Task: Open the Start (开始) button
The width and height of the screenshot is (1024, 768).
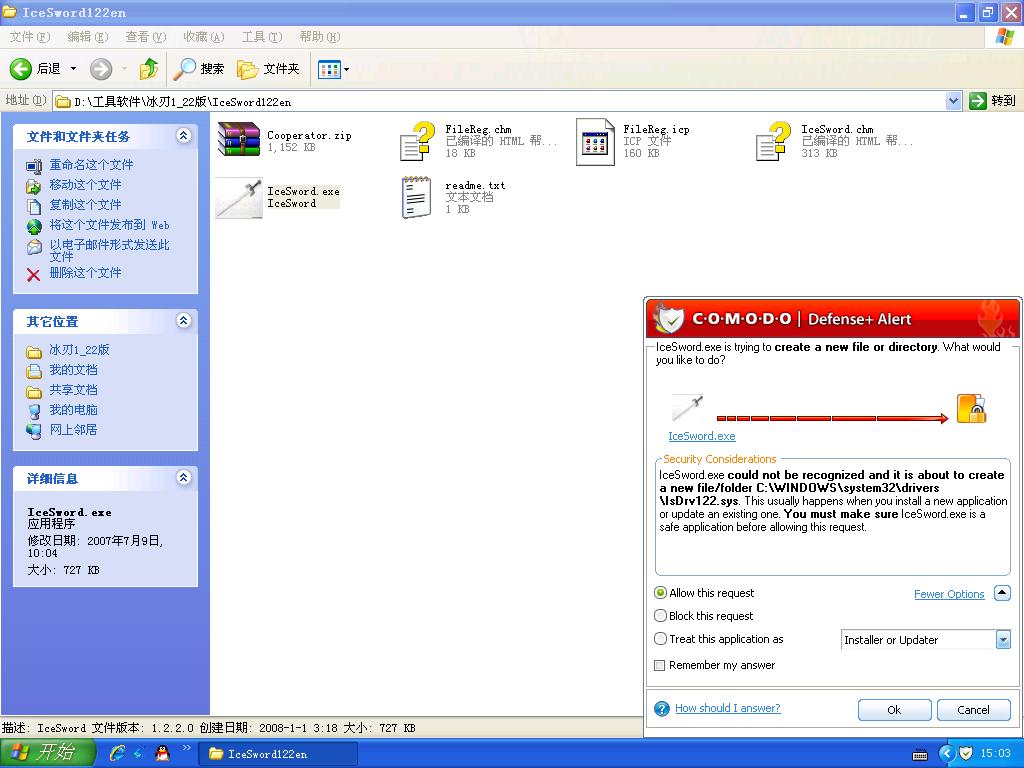Action: (x=46, y=753)
